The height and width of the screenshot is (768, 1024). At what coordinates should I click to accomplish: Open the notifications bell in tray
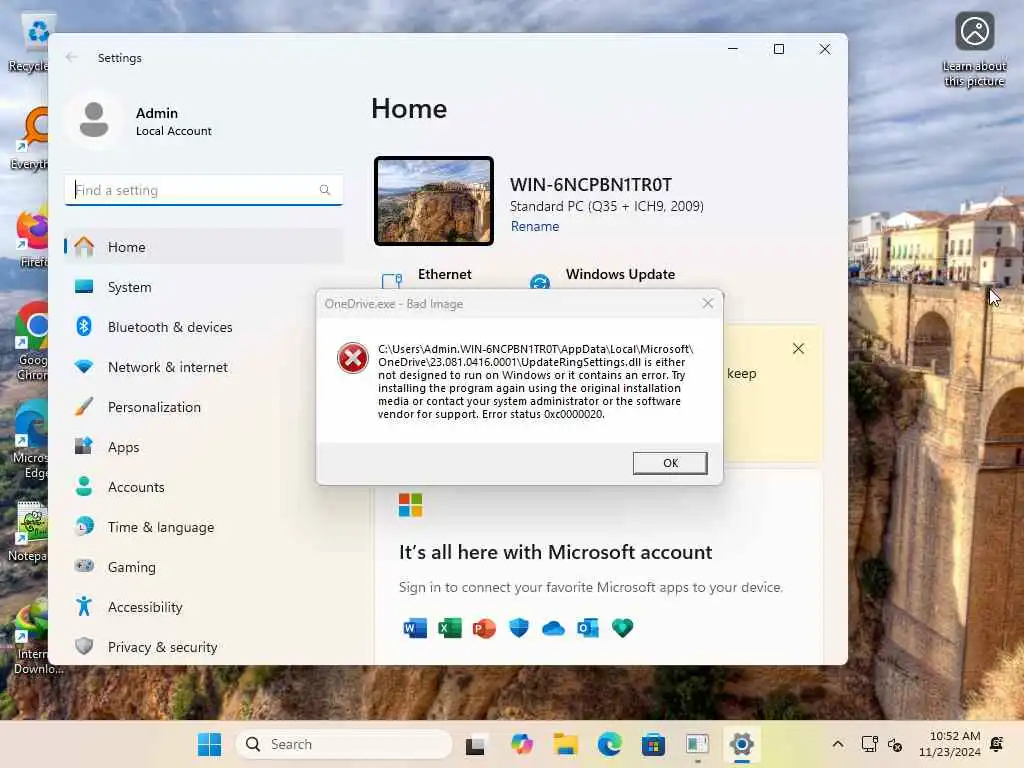click(997, 744)
